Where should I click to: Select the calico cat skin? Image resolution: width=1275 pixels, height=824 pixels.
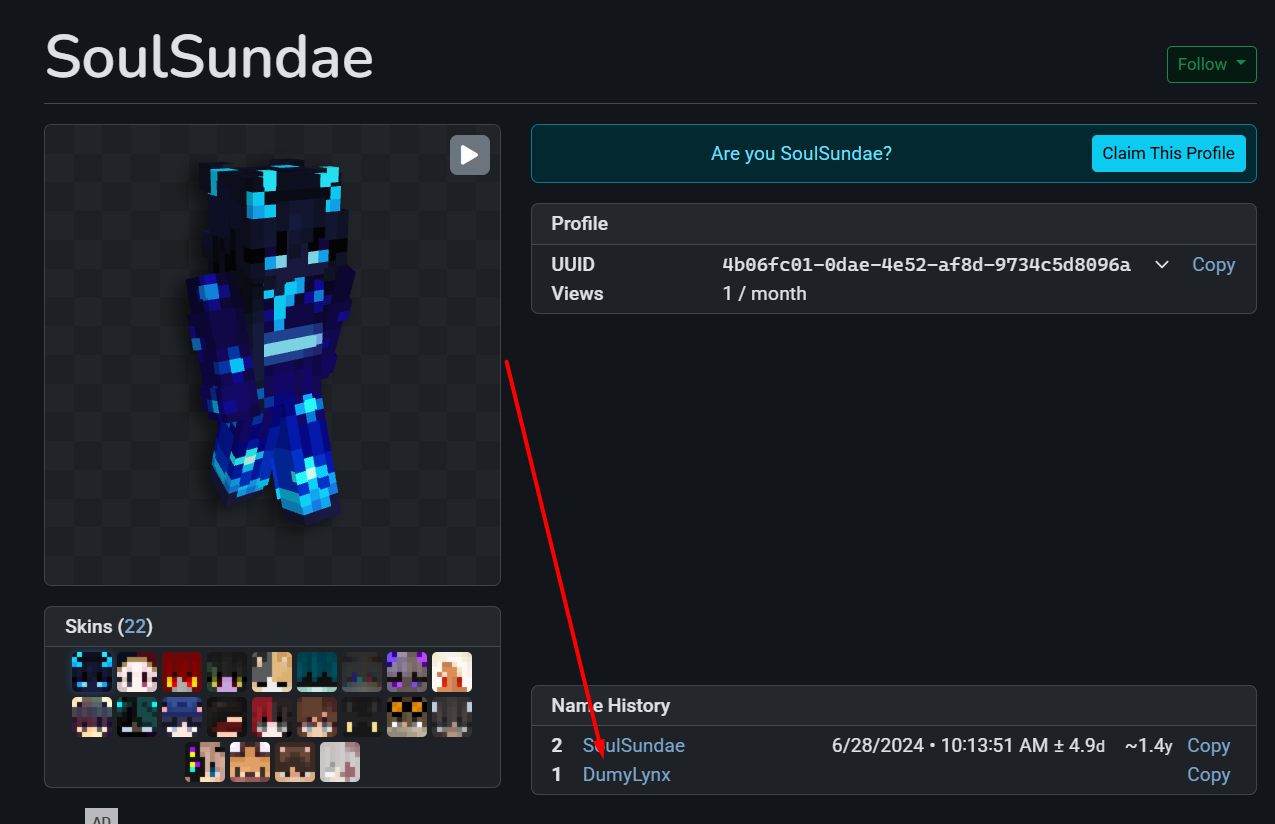point(272,672)
